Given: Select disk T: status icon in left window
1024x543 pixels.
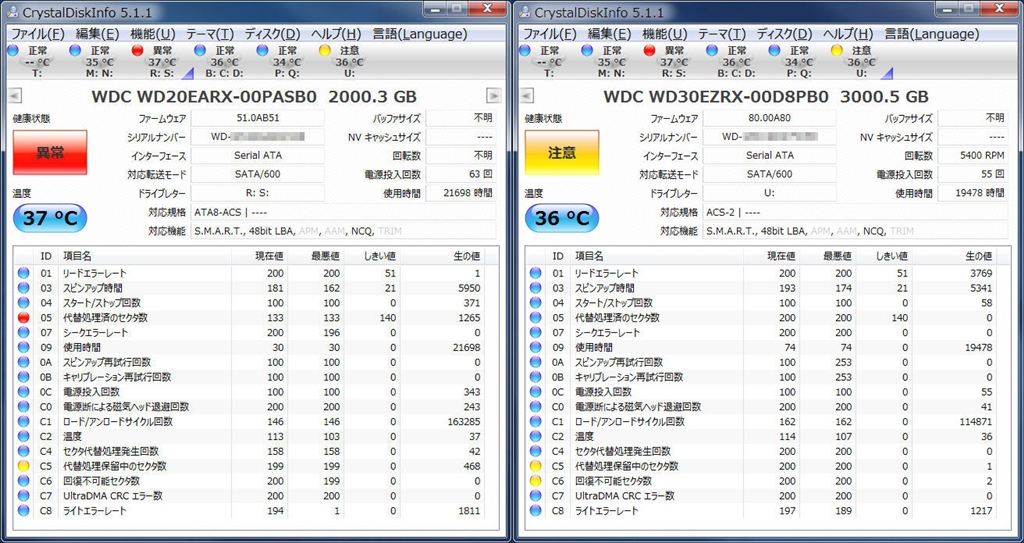Looking at the screenshot, I should point(13,51).
